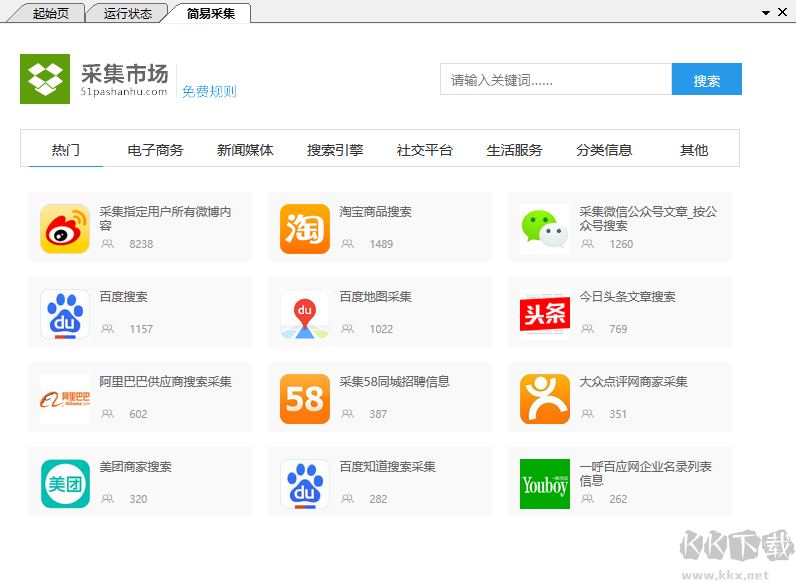Select the Alibaba supplier search icon
Image resolution: width=796 pixels, height=582 pixels.
tap(65, 399)
